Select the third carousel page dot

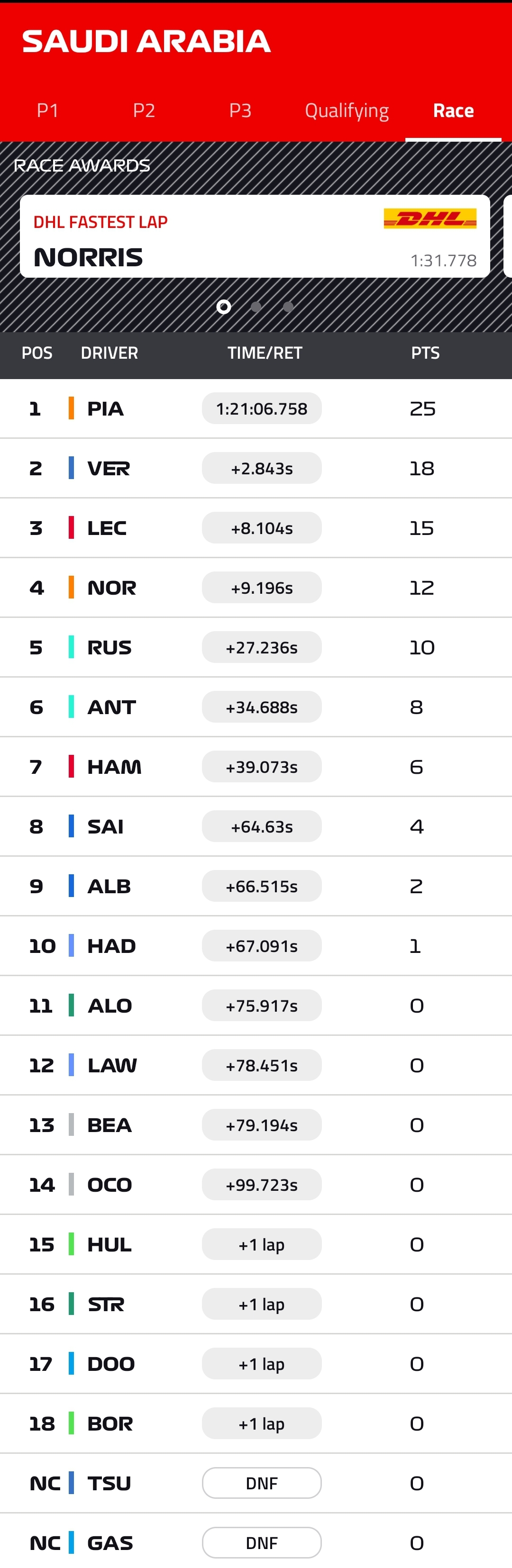click(x=289, y=307)
